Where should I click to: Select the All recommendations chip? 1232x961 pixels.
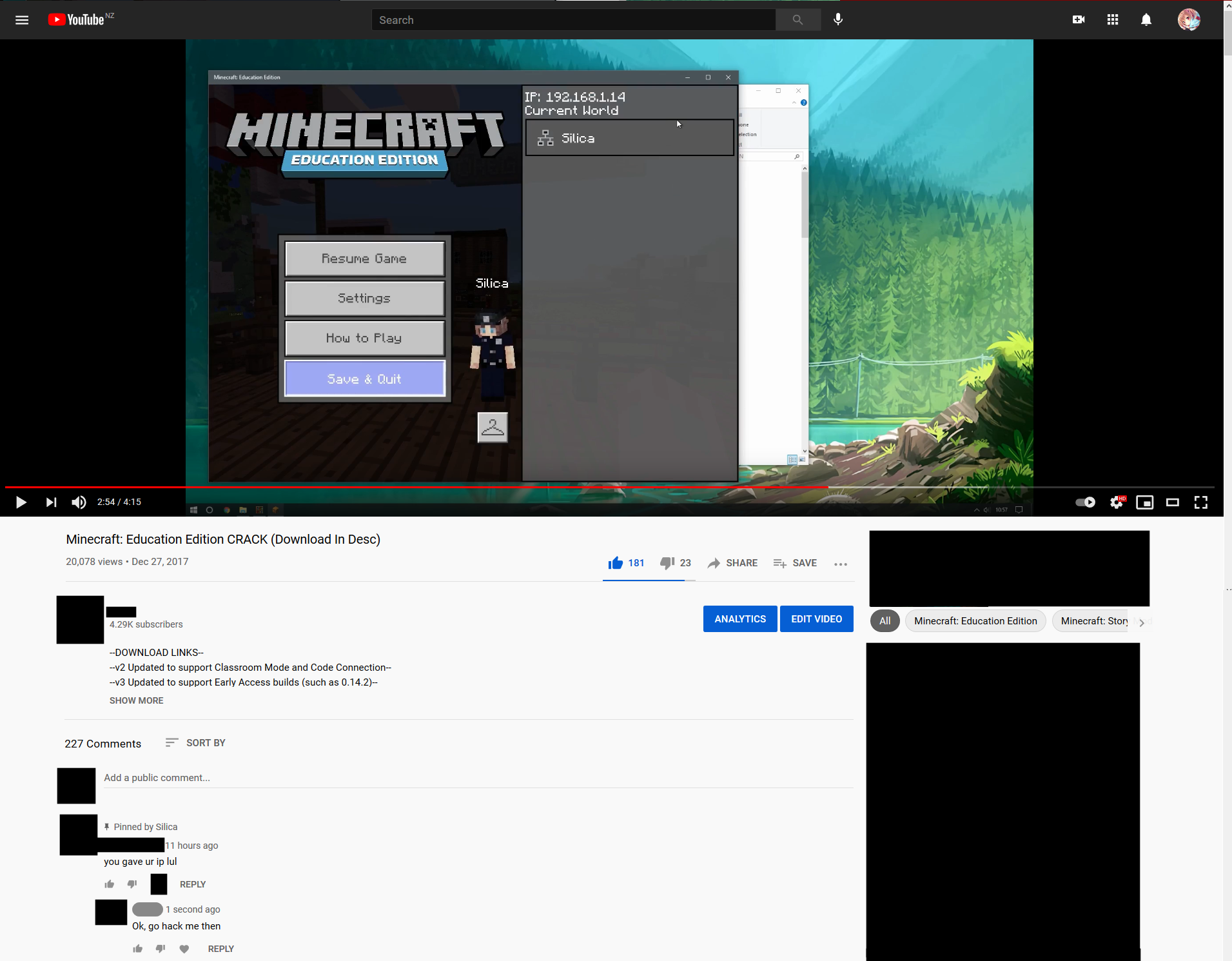point(885,620)
